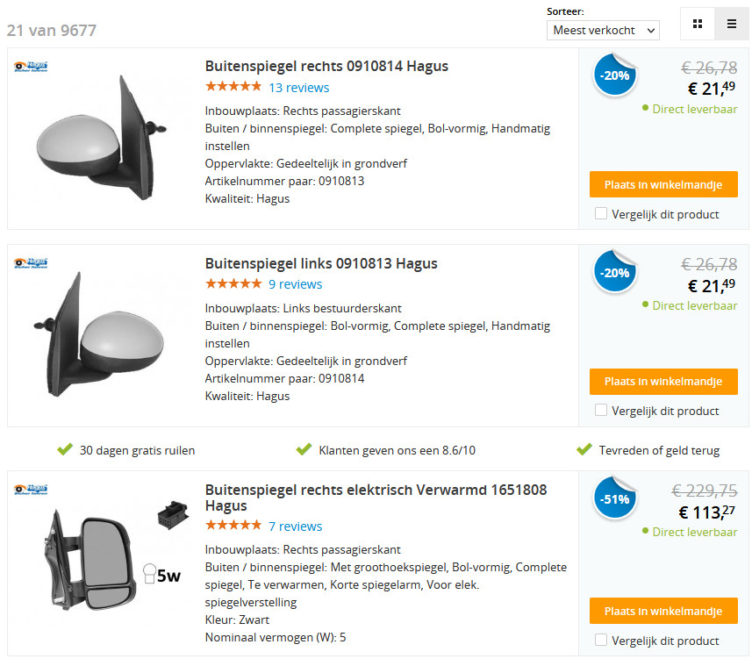The width and height of the screenshot is (752, 666).
Task: Add Buitenspiegel links 0910813 to winkelmandje
Action: 663,381
